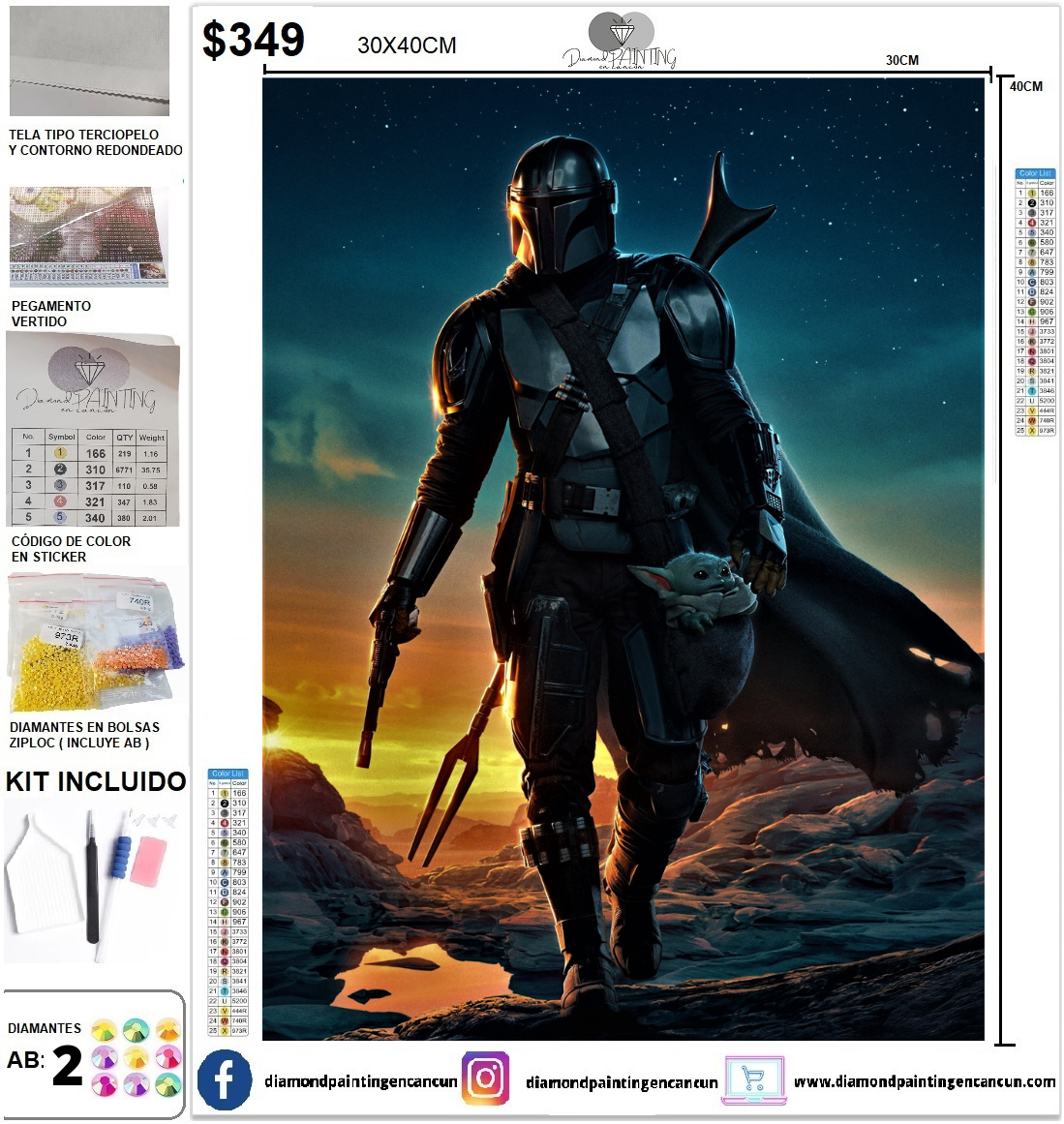Click the Color List chart at bottom left

[228, 902]
